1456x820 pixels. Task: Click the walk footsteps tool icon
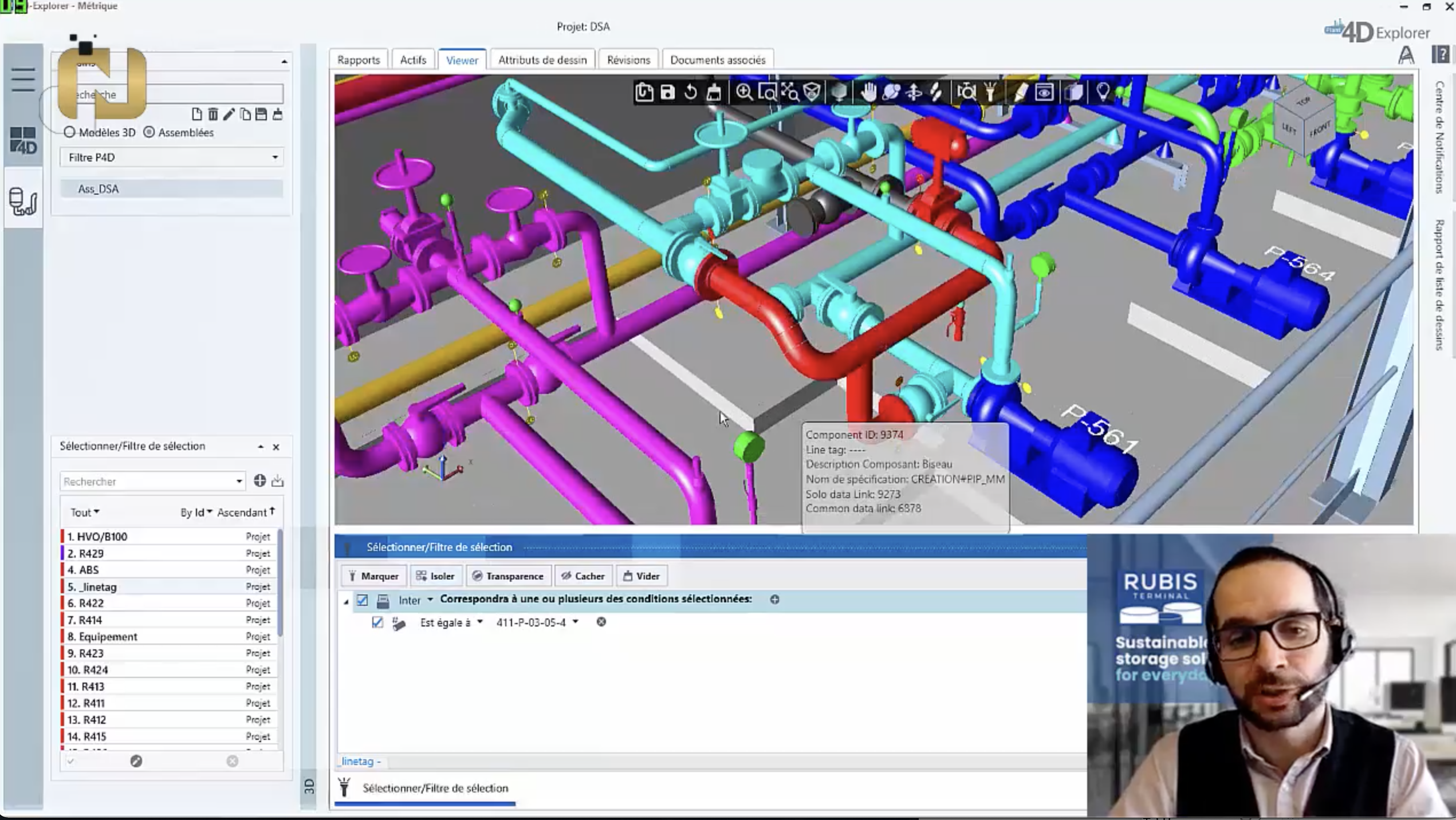936,92
